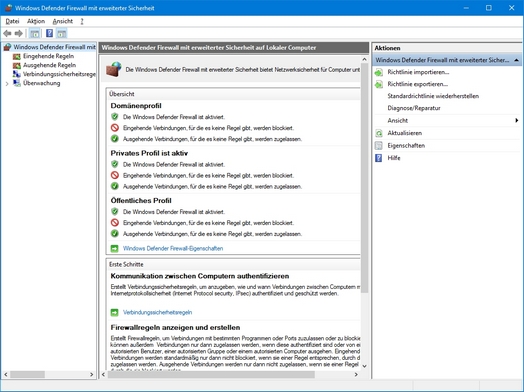
Task: Click the green arrow icon beside Firewall-Eigenschaften link
Action: [x=115, y=248]
